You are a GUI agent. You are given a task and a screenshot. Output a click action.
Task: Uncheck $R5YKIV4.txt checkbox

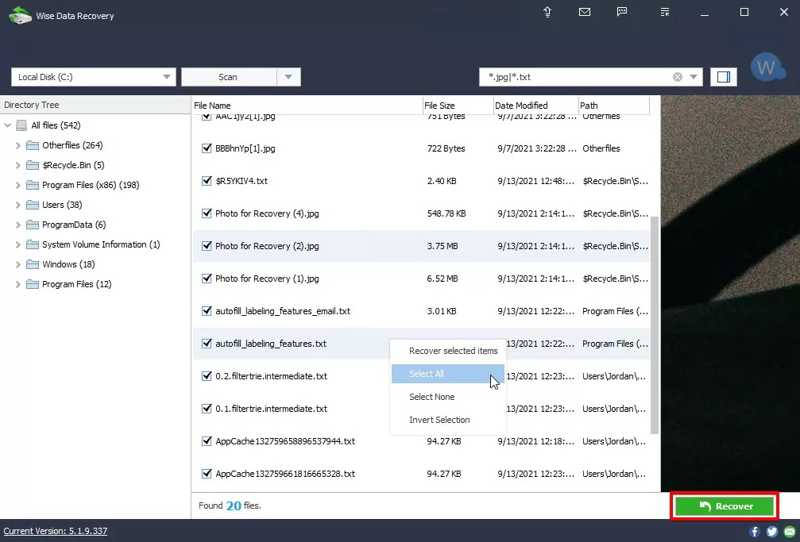click(x=207, y=181)
